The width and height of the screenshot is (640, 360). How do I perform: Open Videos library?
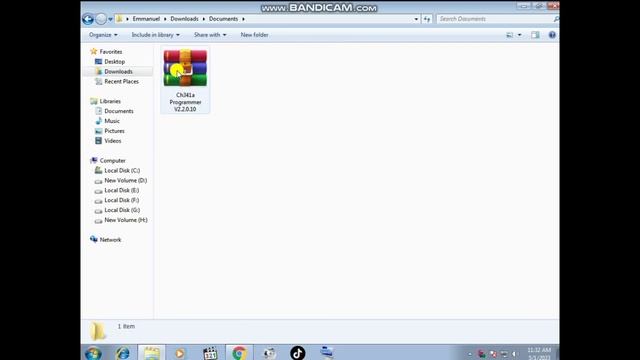click(113, 141)
